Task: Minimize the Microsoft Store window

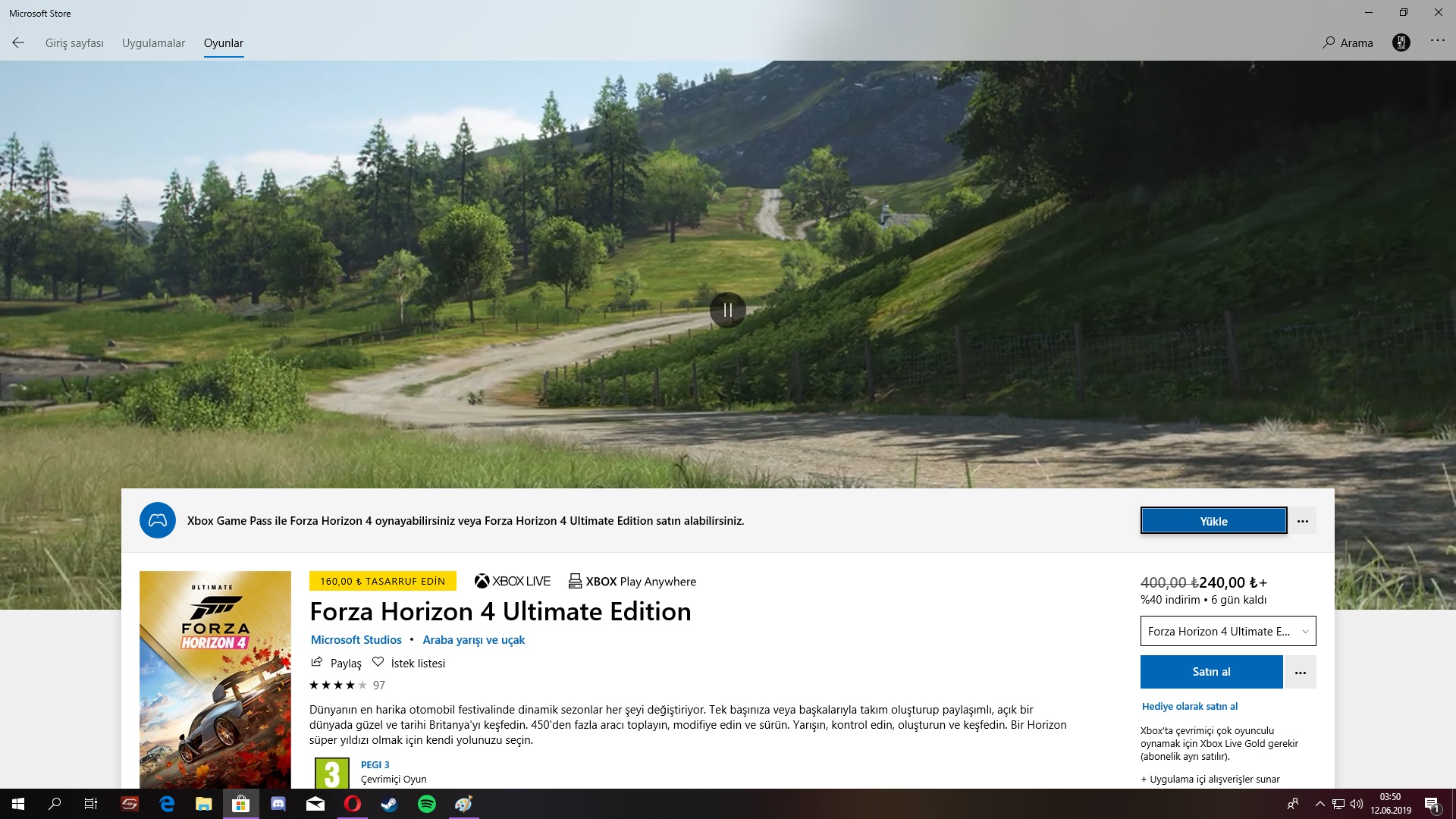Action: point(1369,13)
